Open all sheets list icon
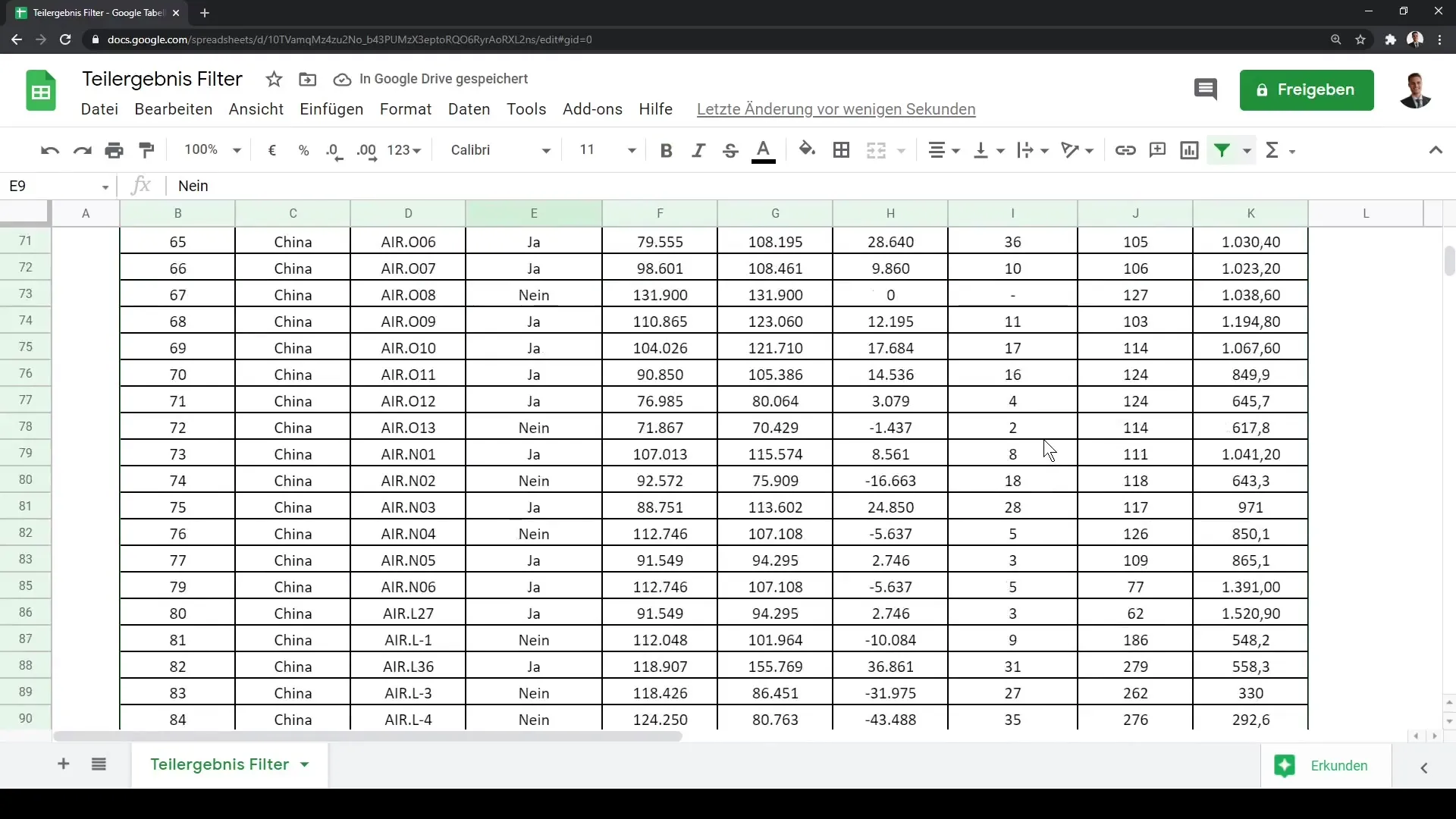The image size is (1456, 819). point(99,764)
